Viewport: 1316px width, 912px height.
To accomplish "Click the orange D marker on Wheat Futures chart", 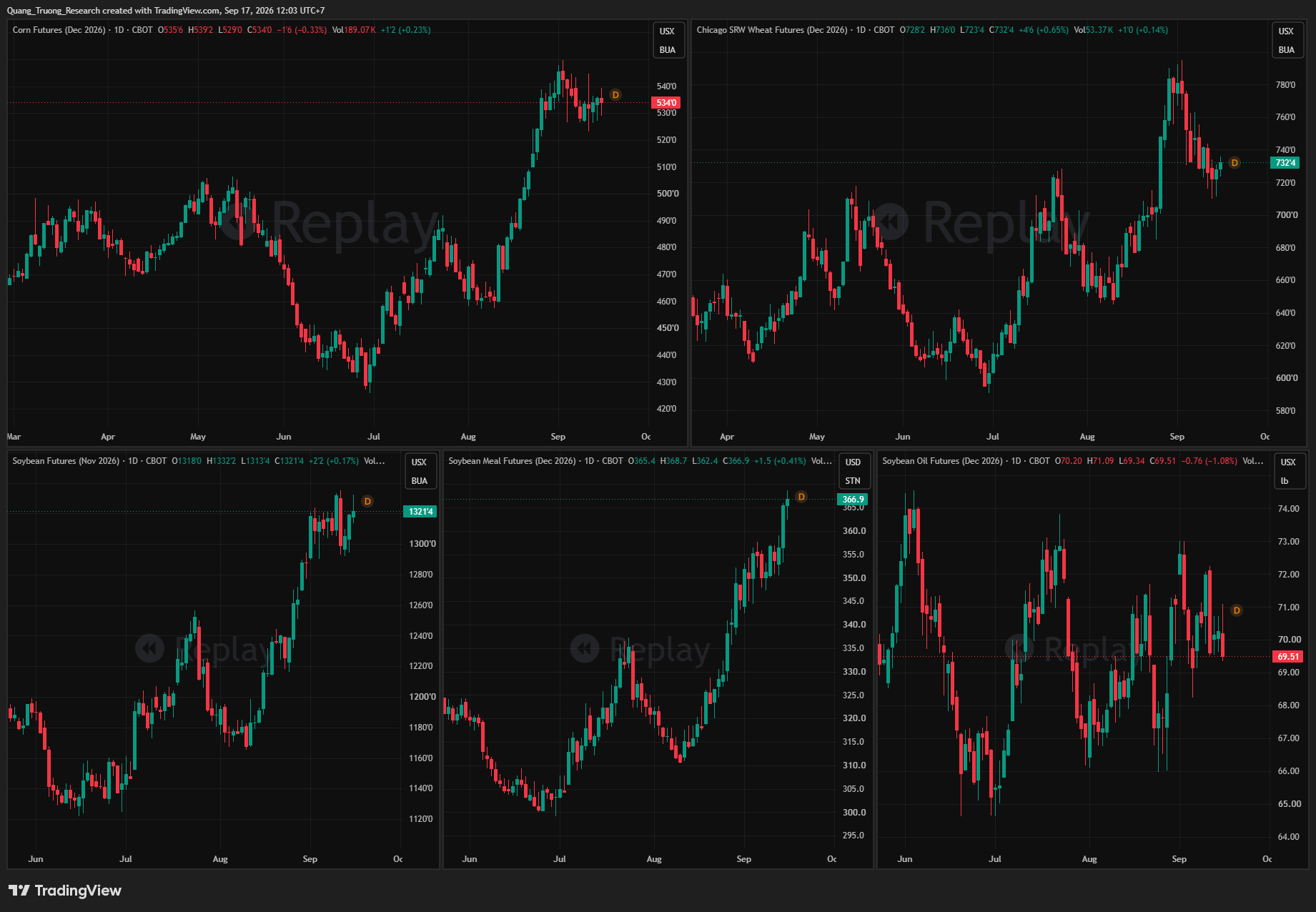I will 1235,163.
